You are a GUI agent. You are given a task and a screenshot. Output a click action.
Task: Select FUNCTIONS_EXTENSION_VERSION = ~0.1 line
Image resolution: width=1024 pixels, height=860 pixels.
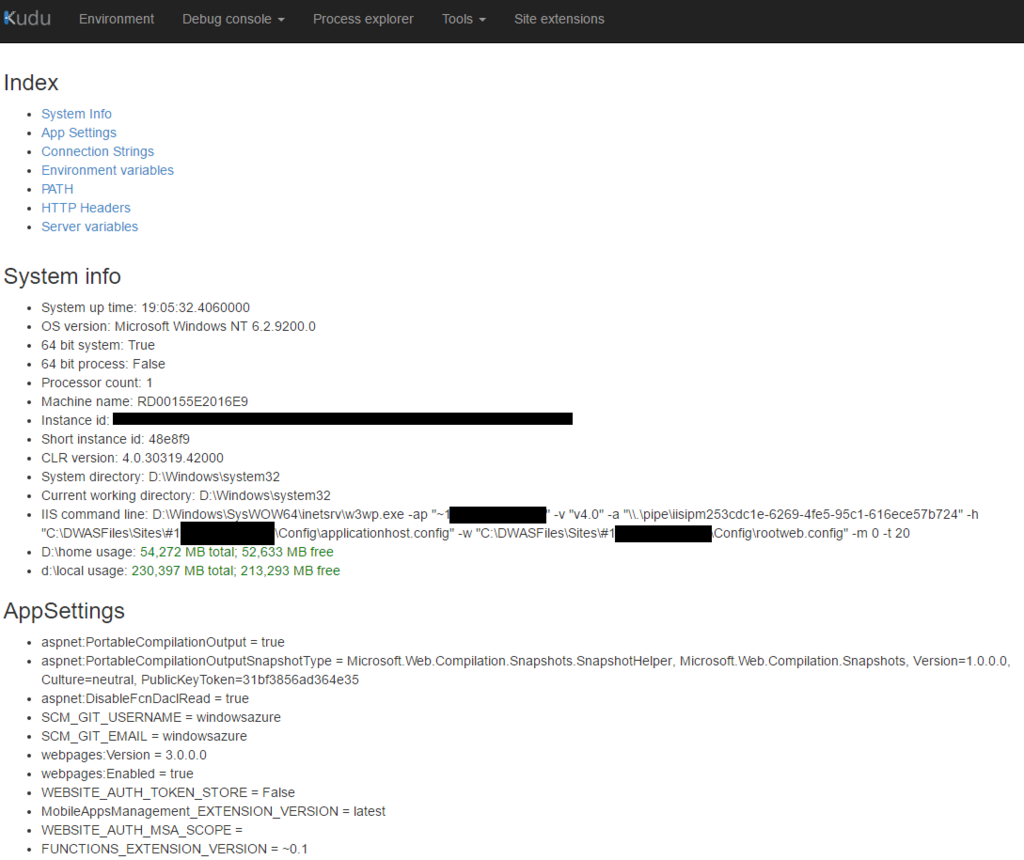174,850
